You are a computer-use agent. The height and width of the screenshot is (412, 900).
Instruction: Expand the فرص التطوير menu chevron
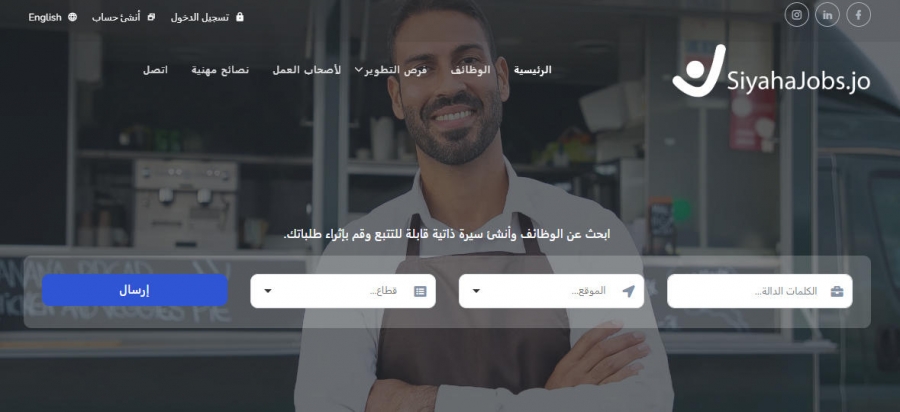click(358, 69)
